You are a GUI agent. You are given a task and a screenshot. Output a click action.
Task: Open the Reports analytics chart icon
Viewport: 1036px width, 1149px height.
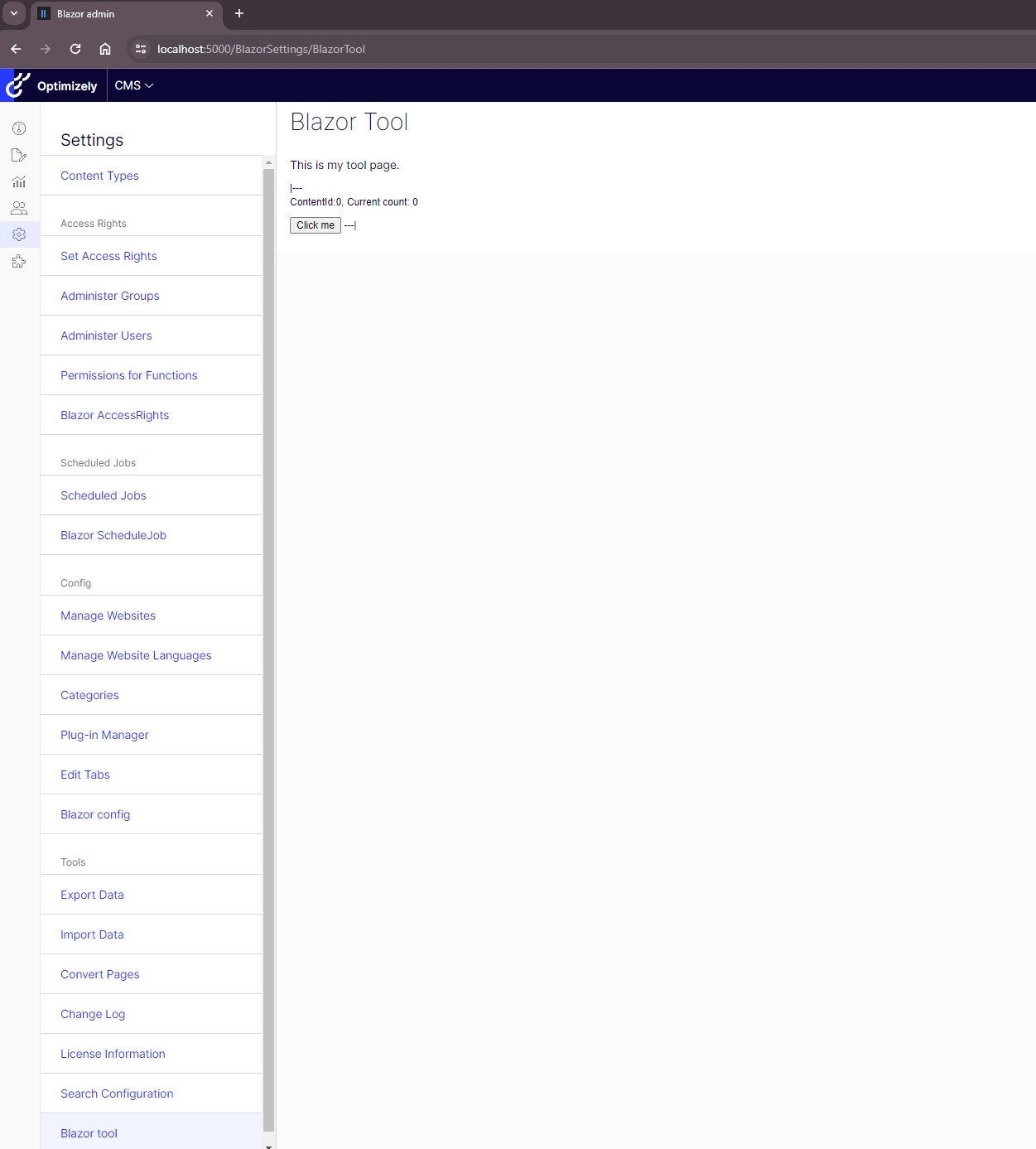pyautogui.click(x=19, y=181)
